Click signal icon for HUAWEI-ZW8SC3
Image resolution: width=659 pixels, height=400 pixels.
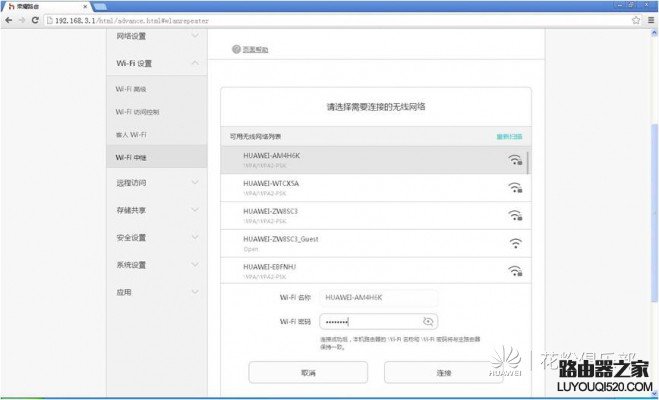515,215
